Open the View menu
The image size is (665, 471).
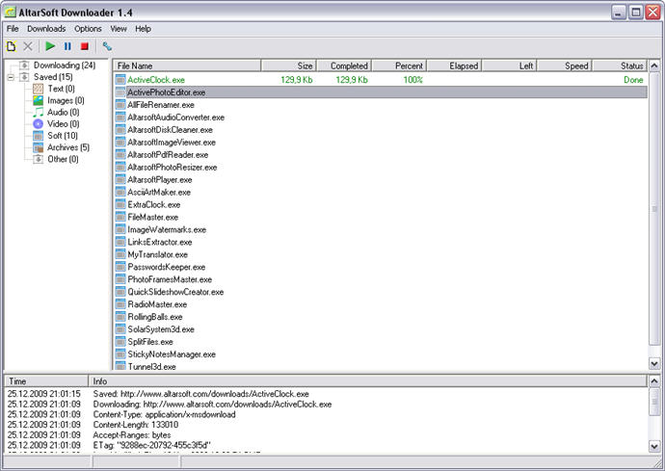(118, 29)
